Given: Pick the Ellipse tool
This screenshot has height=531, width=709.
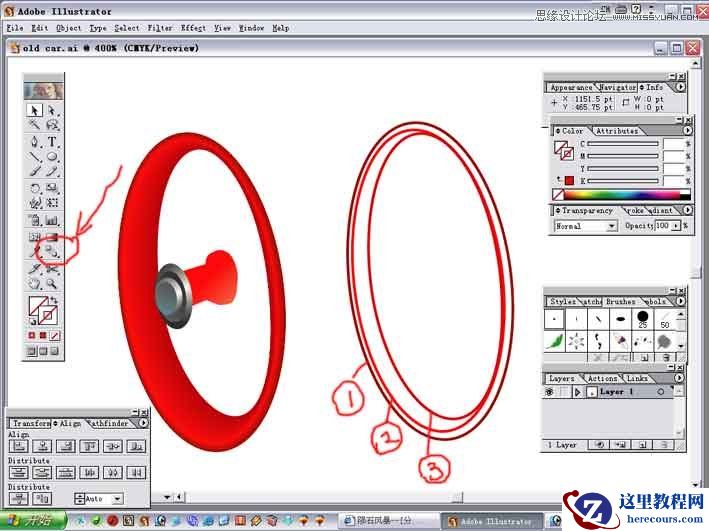Looking at the screenshot, I should [x=52, y=156].
